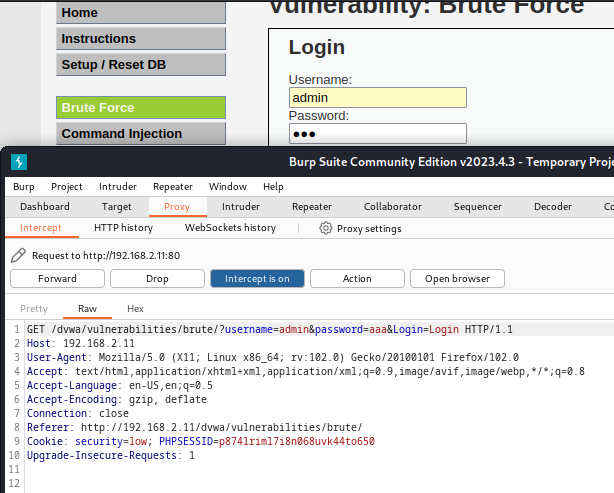
Task: Open the Sequencer tab
Action: click(477, 206)
